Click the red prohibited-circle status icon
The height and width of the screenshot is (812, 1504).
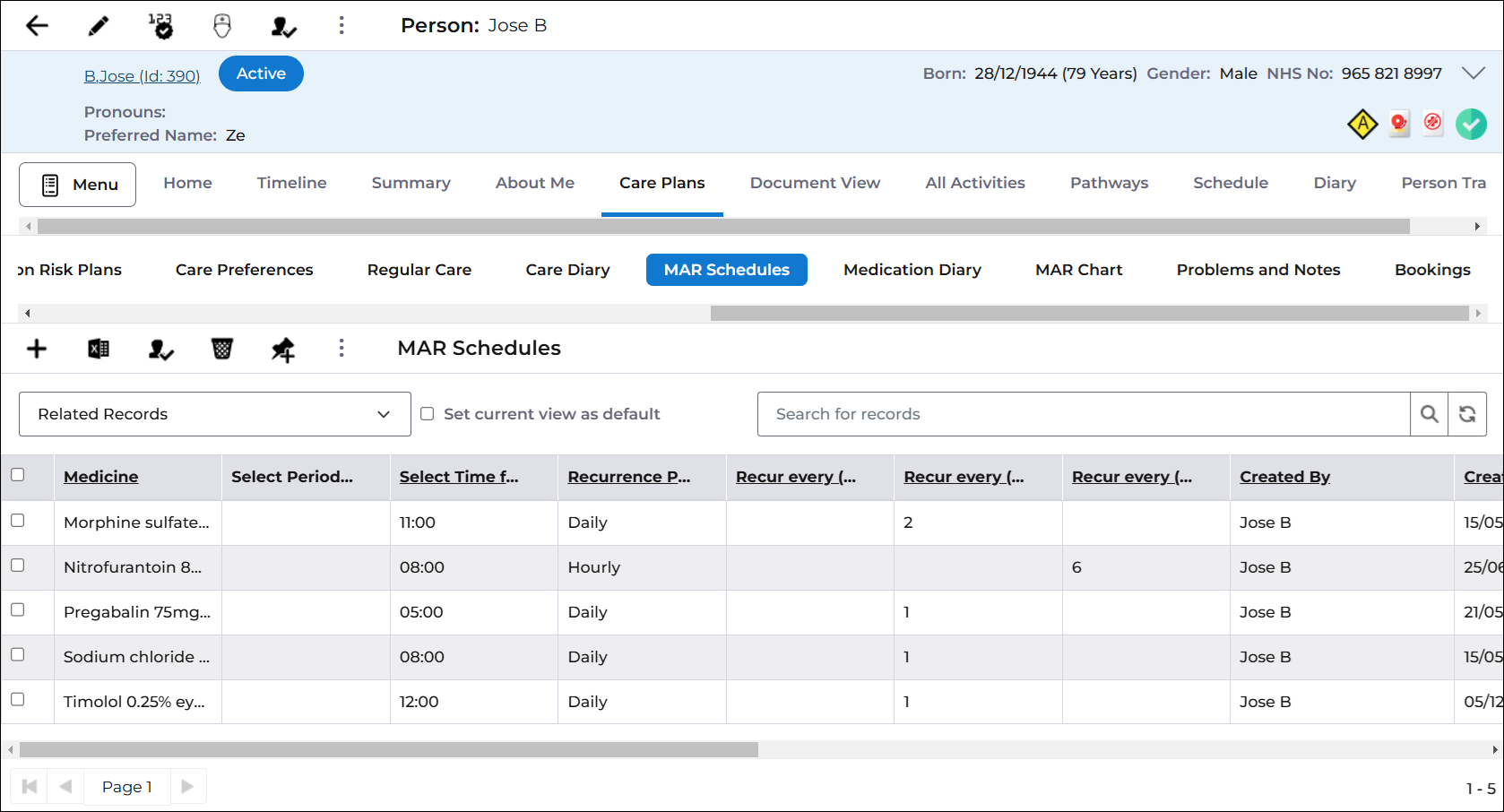click(1433, 122)
